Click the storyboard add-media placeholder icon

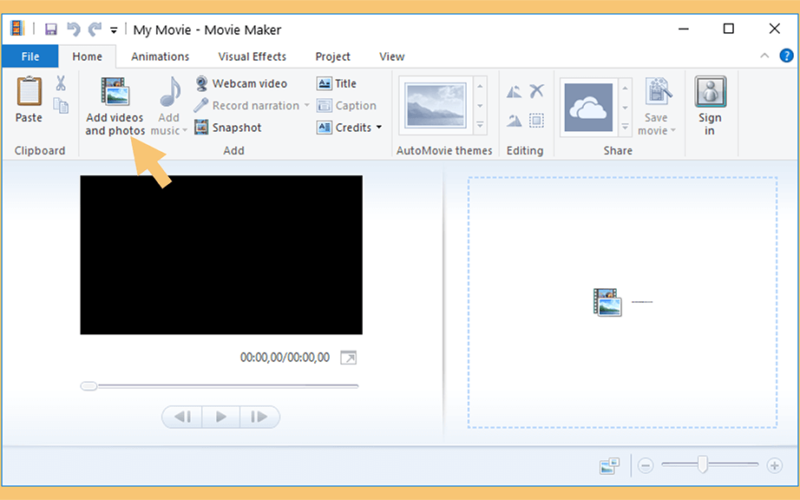click(x=607, y=302)
